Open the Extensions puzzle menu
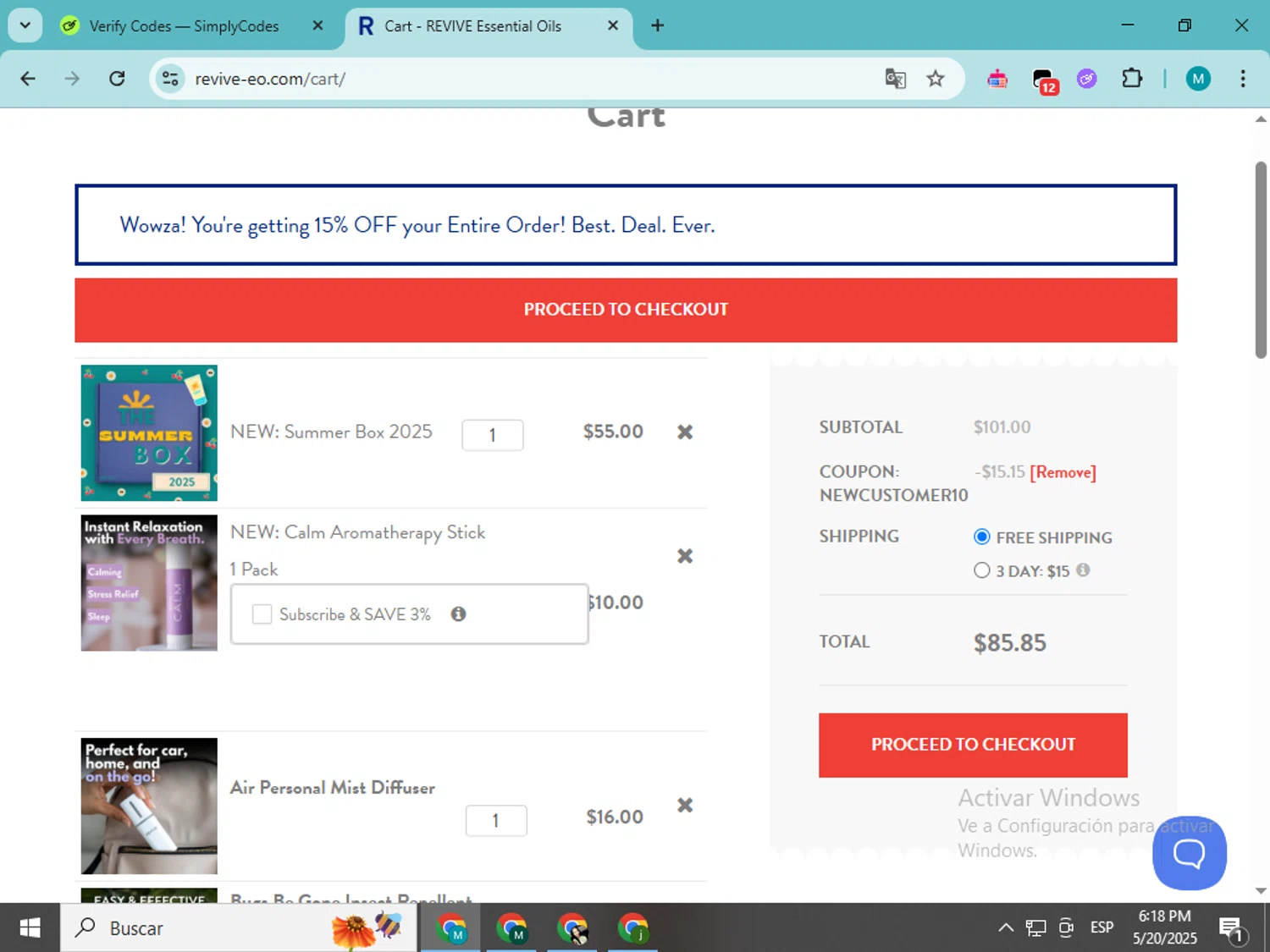This screenshot has width=1270, height=952. coord(1131,79)
